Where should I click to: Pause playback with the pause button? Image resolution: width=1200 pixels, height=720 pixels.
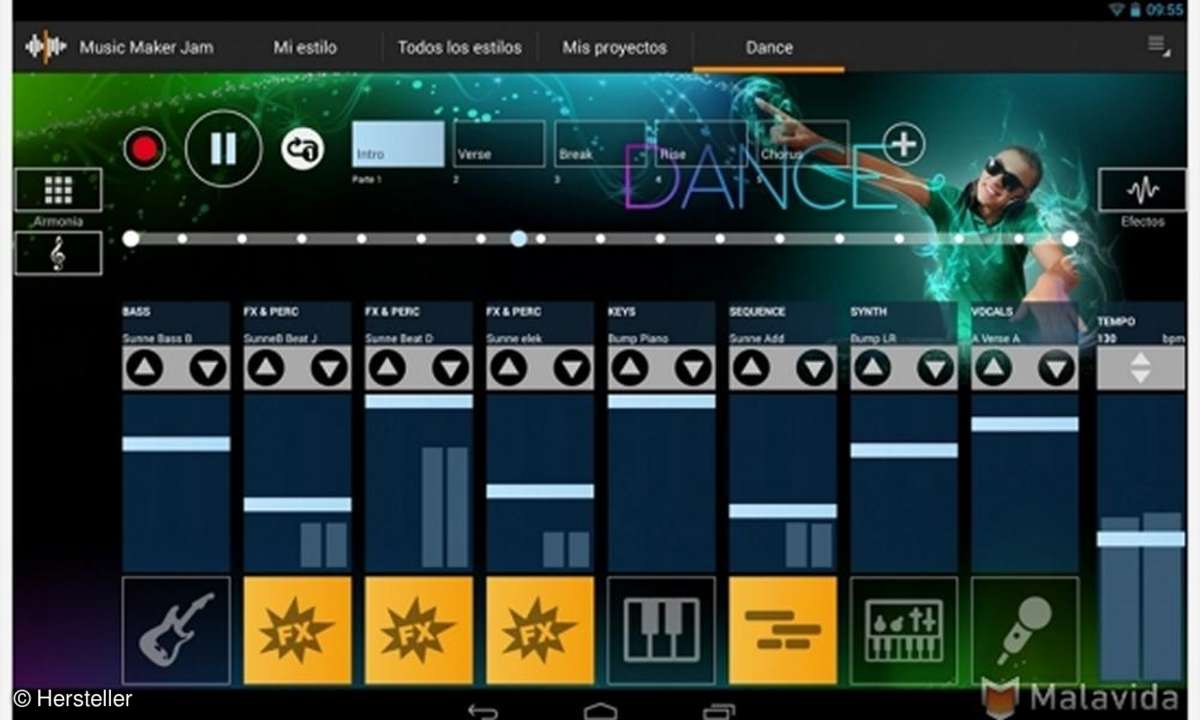224,149
